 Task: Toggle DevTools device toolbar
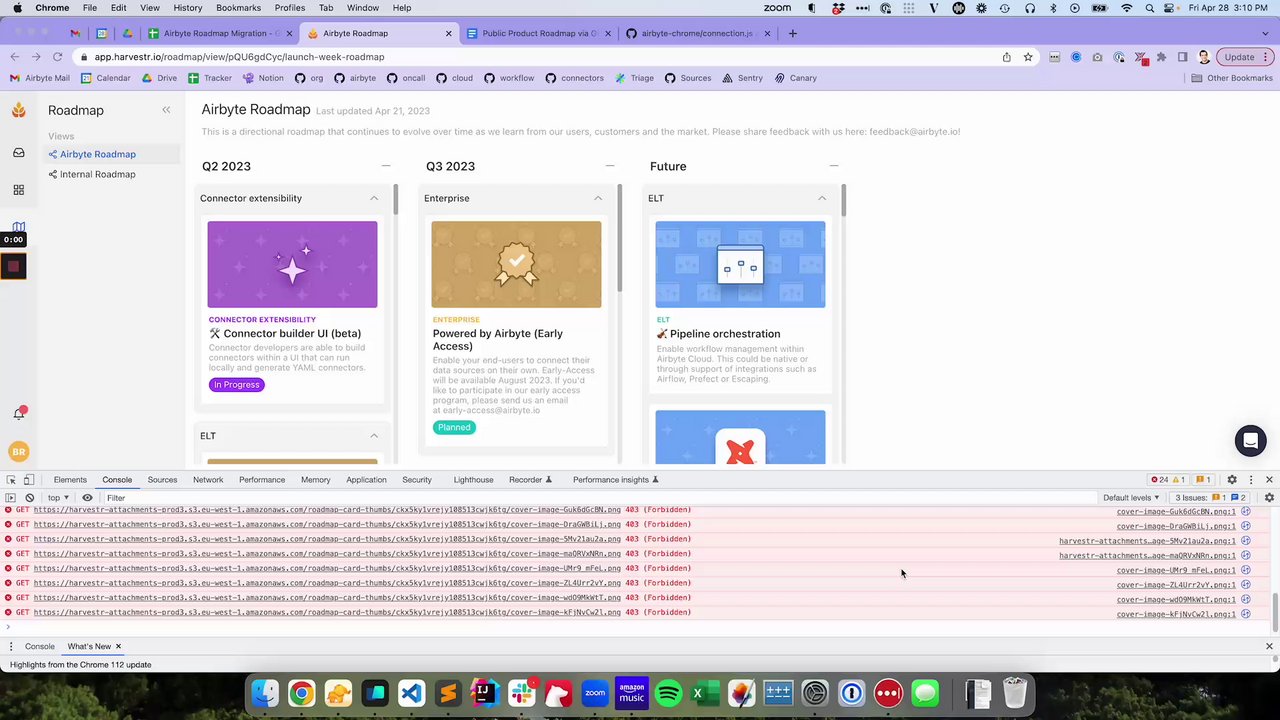click(29, 480)
